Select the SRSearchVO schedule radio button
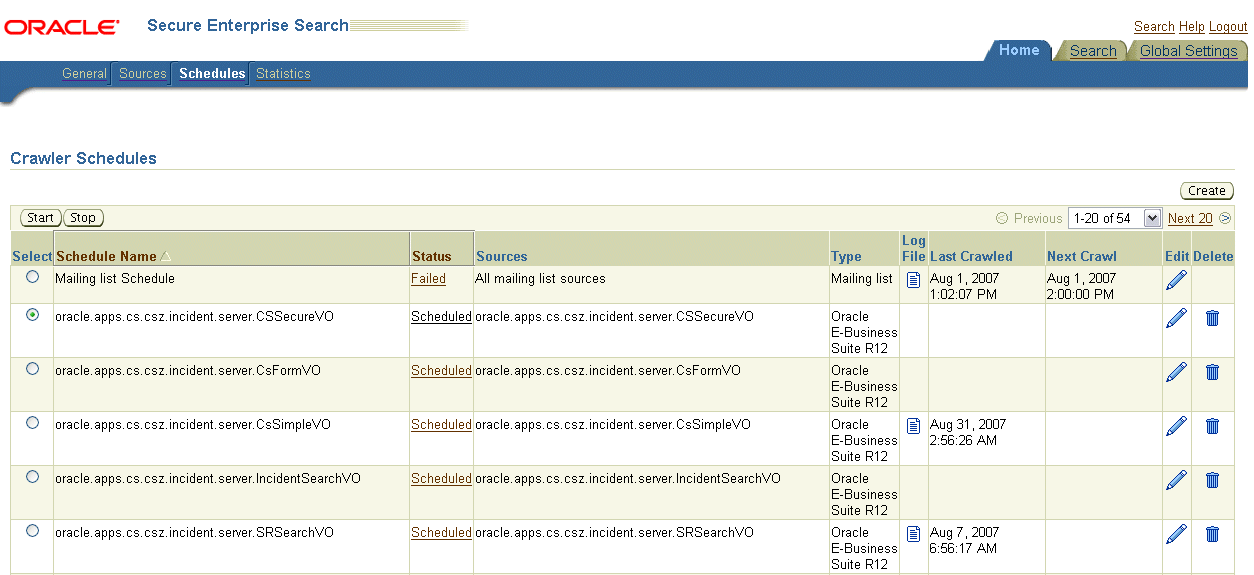This screenshot has height=575, width=1254. [33, 530]
